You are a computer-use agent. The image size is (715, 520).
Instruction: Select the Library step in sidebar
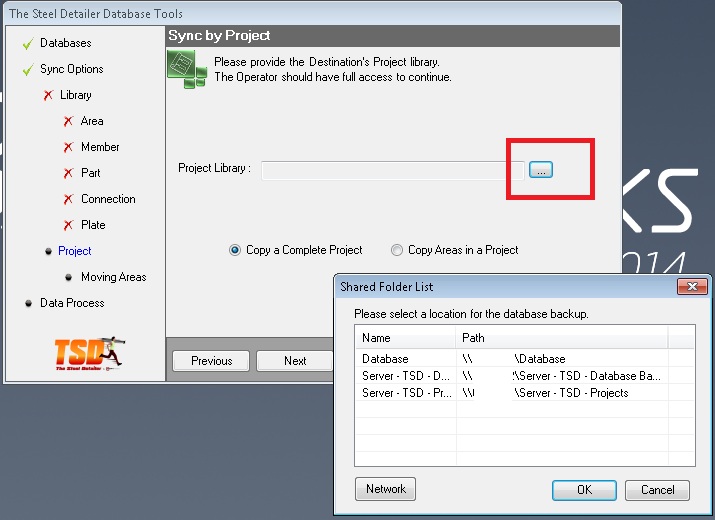[x=76, y=95]
